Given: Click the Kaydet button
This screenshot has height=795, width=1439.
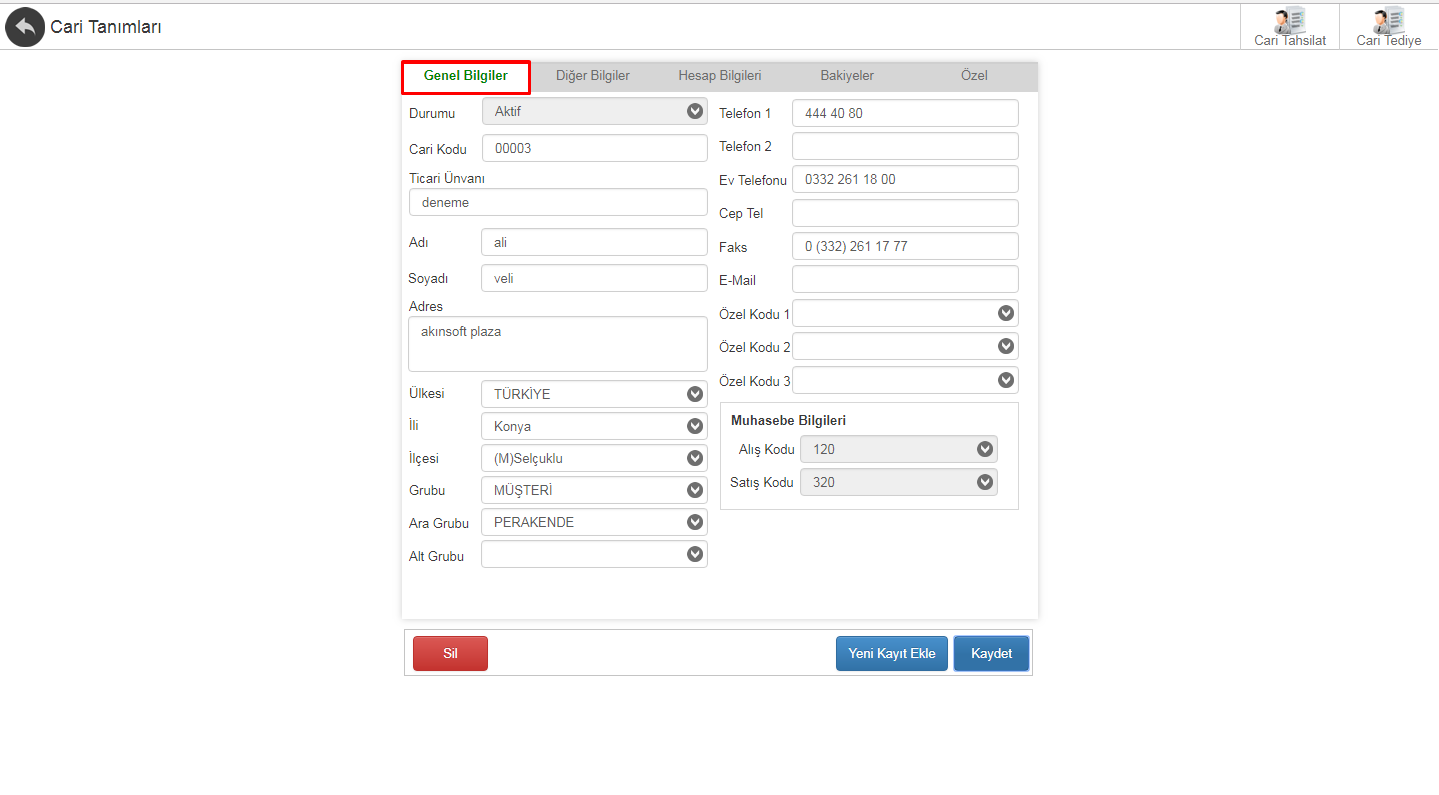Looking at the screenshot, I should (x=991, y=653).
